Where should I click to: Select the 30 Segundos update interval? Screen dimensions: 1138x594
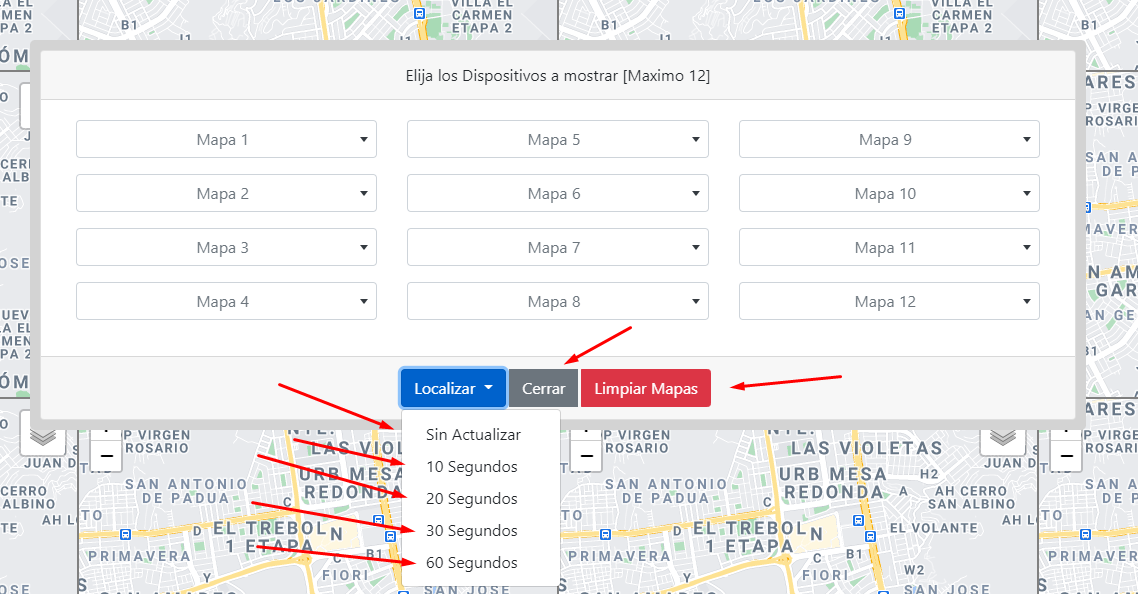[x=471, y=531]
